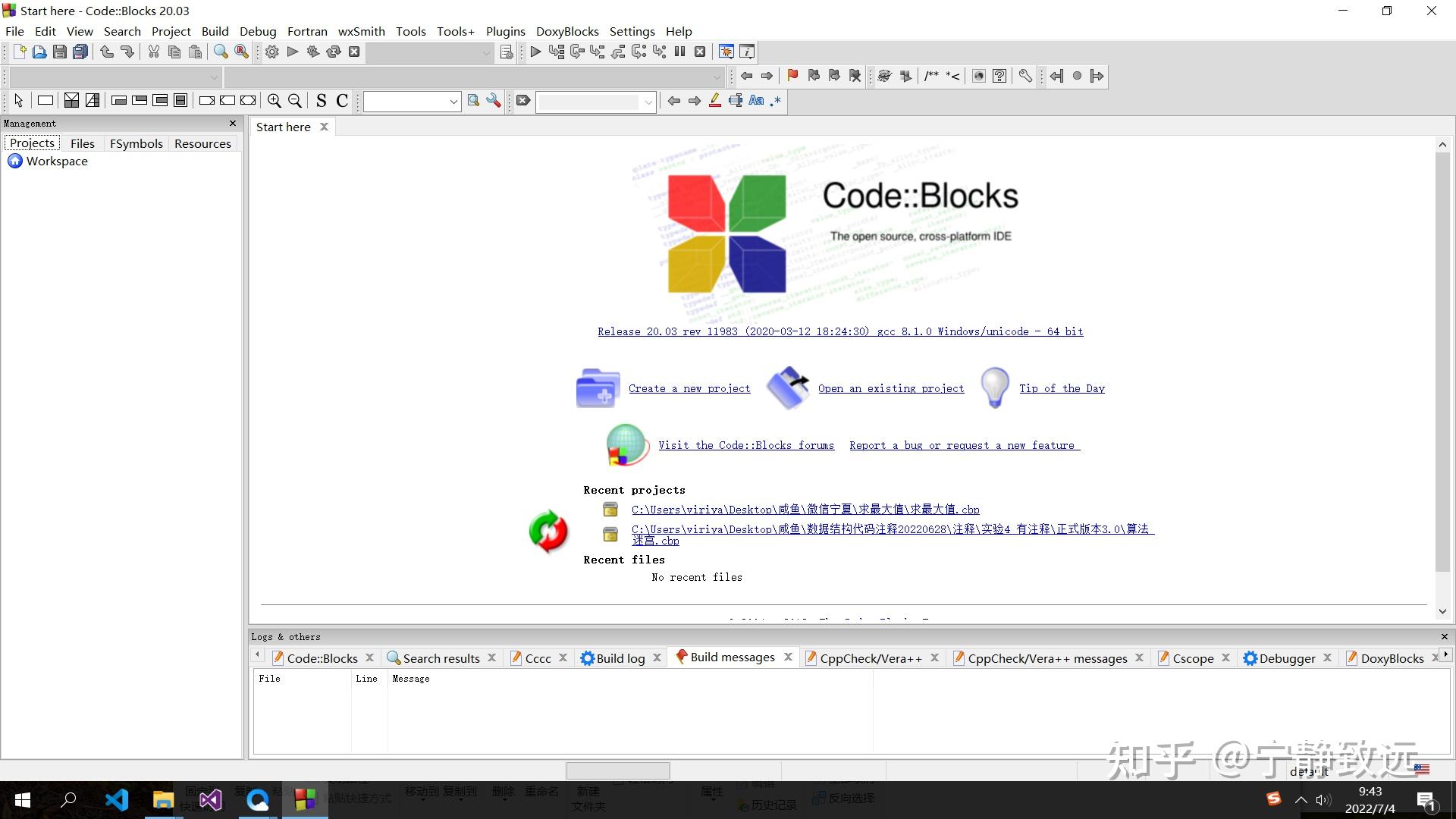Viewport: 1456px width, 819px height.
Task: Click the DoxyBlocks block comment /** icon
Action: [931, 76]
